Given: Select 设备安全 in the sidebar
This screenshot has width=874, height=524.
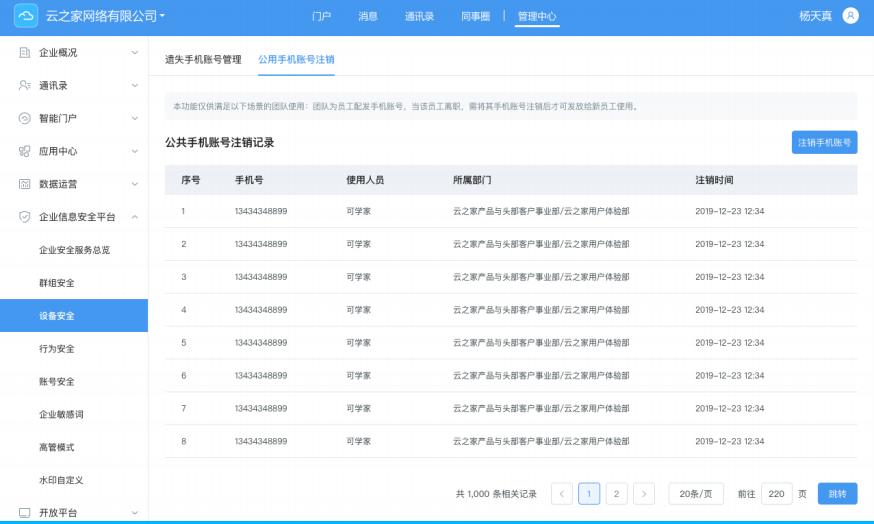Looking at the screenshot, I should (74, 316).
